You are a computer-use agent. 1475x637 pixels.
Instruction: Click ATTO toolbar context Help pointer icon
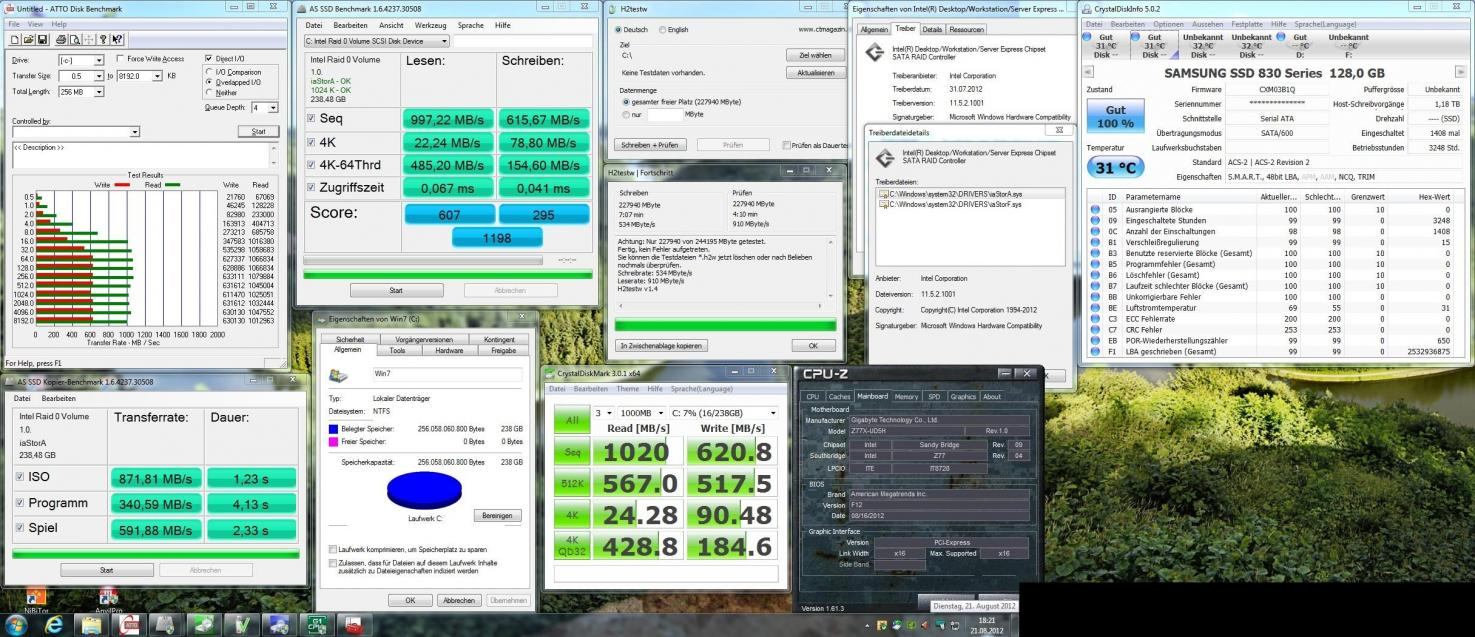[x=117, y=39]
